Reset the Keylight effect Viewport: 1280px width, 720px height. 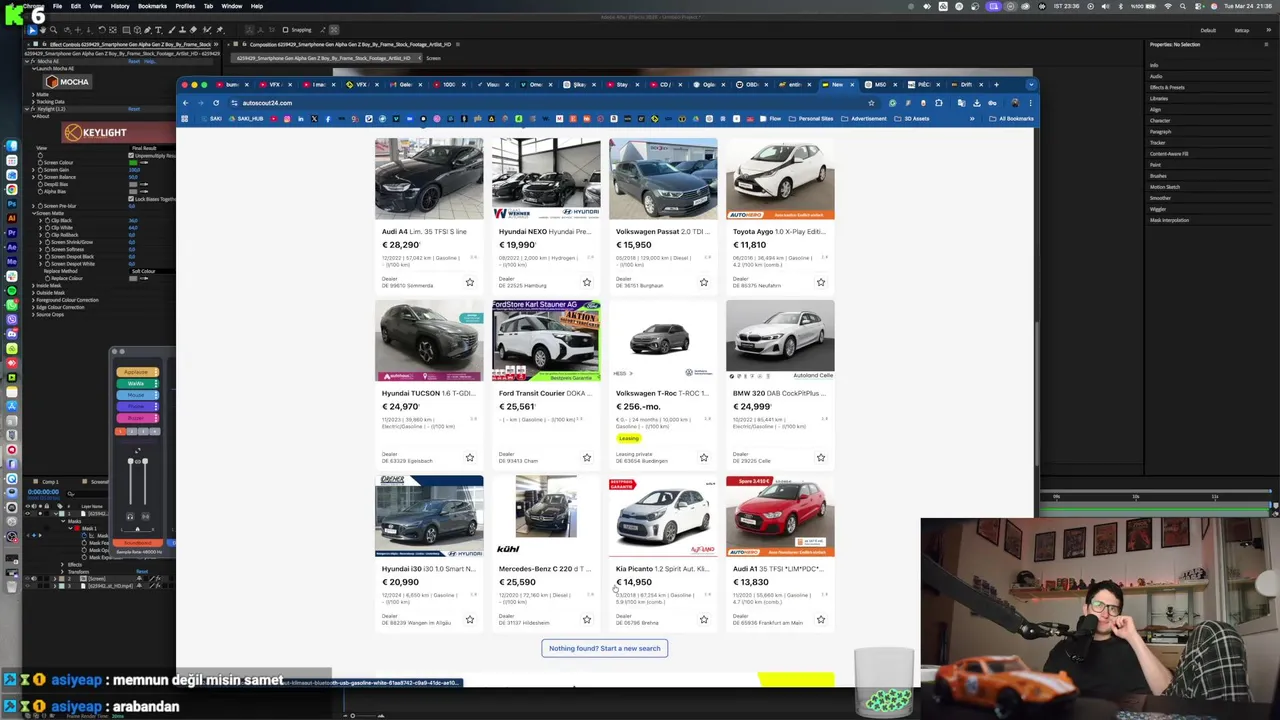tap(134, 109)
